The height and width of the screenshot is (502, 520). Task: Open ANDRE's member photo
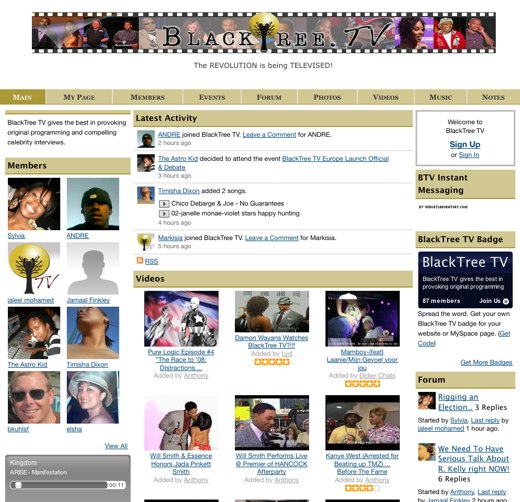pos(93,204)
